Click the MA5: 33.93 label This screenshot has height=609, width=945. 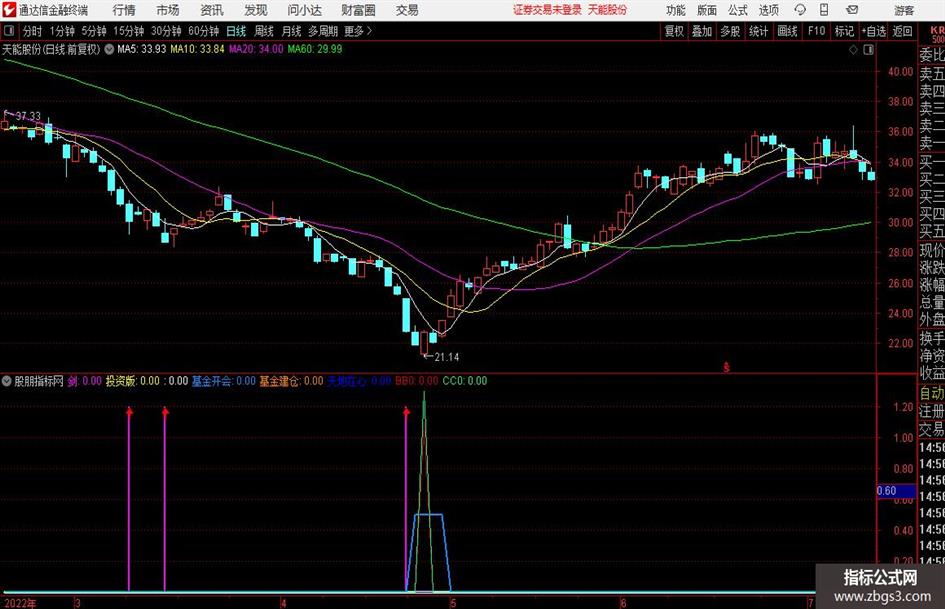click(x=142, y=49)
